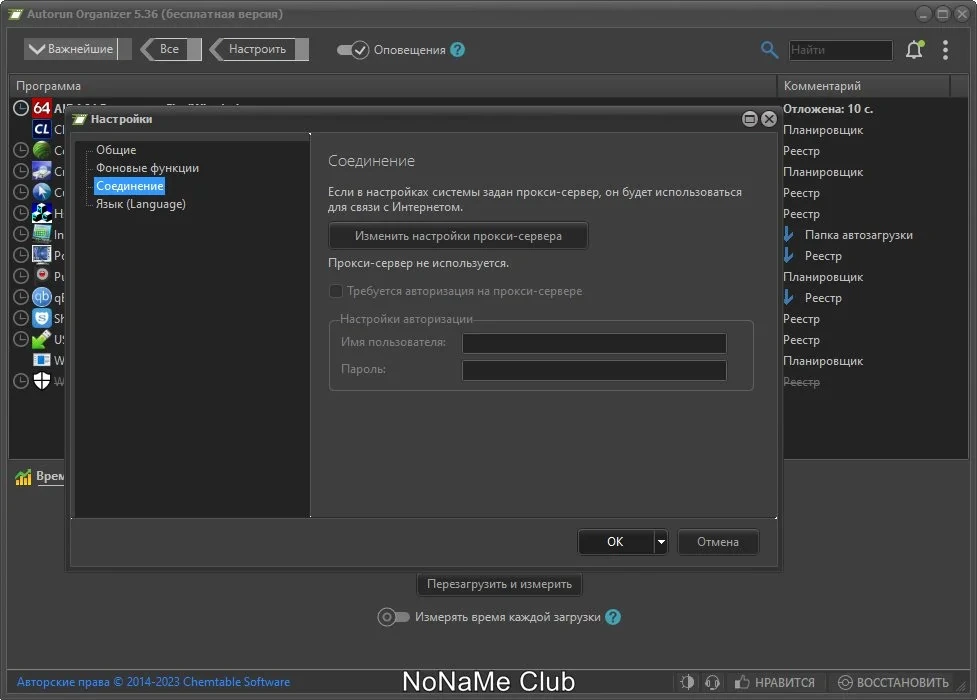This screenshot has height=700, width=977.
Task: Select the Настроить filter tab
Action: pyautogui.click(x=259, y=49)
